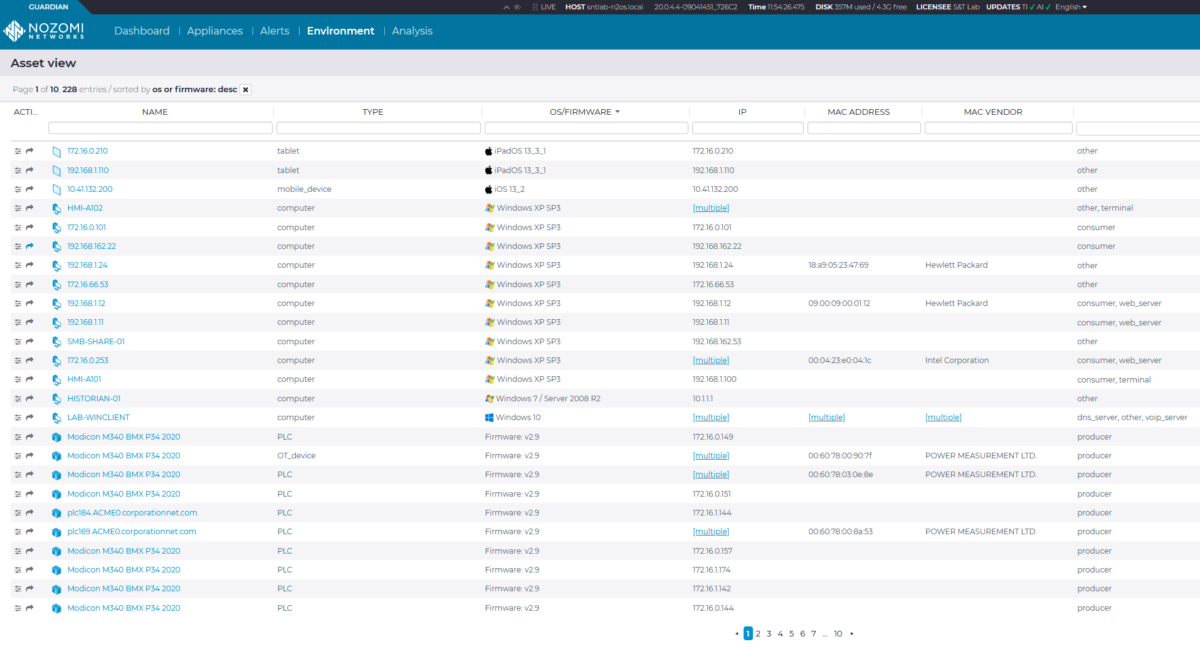Open configure actions icon for HMI-A102 row
This screenshot has width=1200, height=649.
18,208
